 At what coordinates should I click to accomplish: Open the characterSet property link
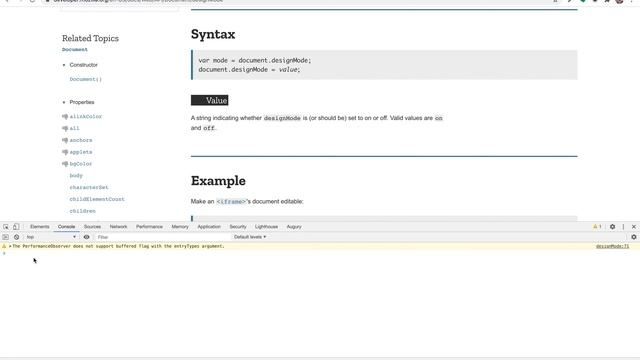[89, 188]
